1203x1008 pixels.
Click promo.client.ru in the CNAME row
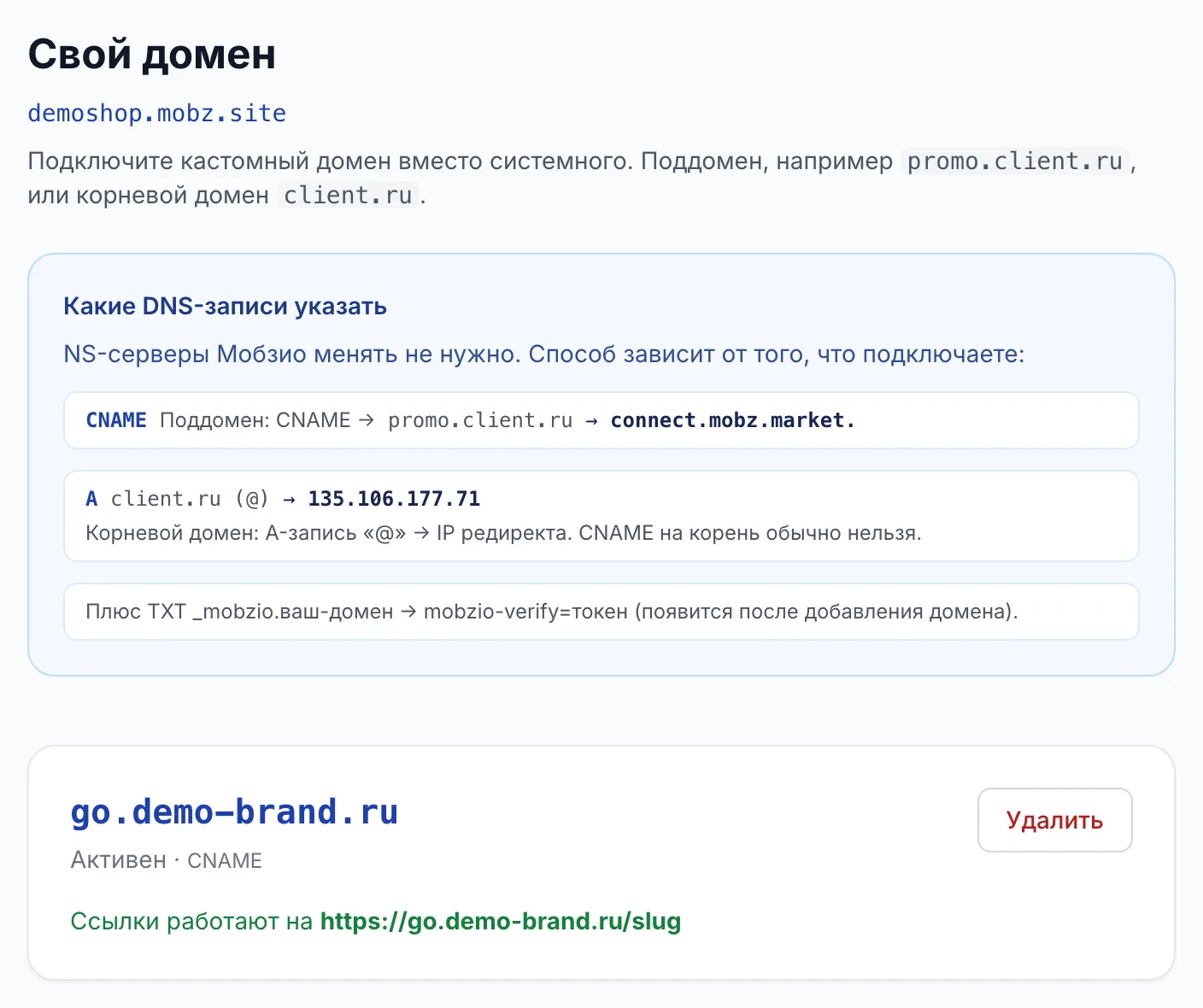pyautogui.click(x=480, y=420)
